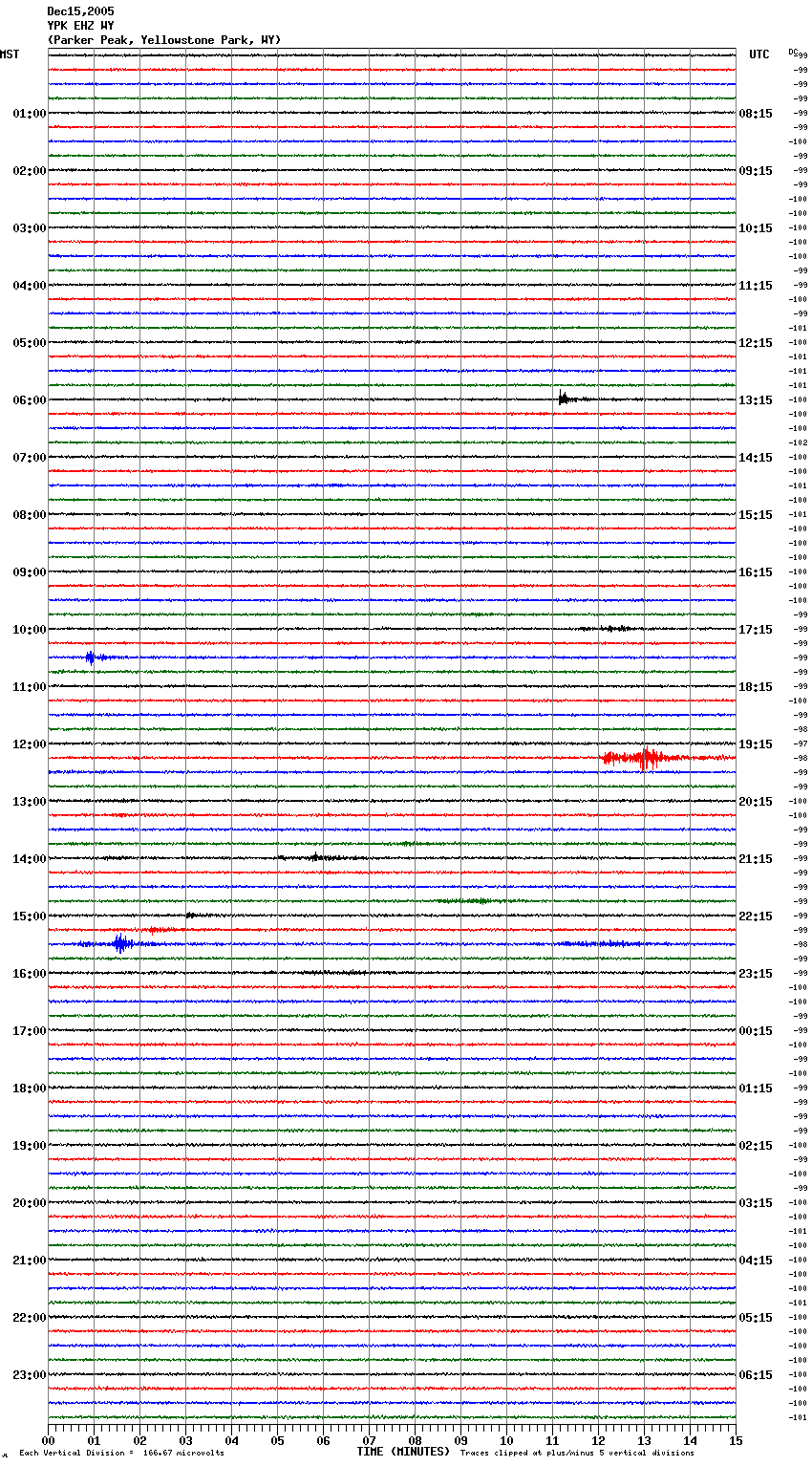Click the 12:15 UTC time label
Viewport: 812px width, 1466px height.
tap(756, 343)
